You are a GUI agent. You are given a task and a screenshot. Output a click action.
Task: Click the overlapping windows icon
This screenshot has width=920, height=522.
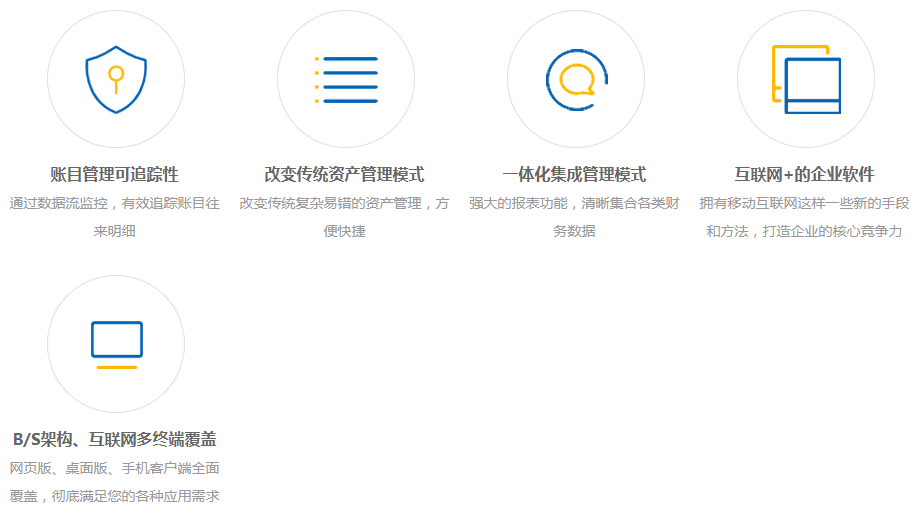tap(806, 80)
